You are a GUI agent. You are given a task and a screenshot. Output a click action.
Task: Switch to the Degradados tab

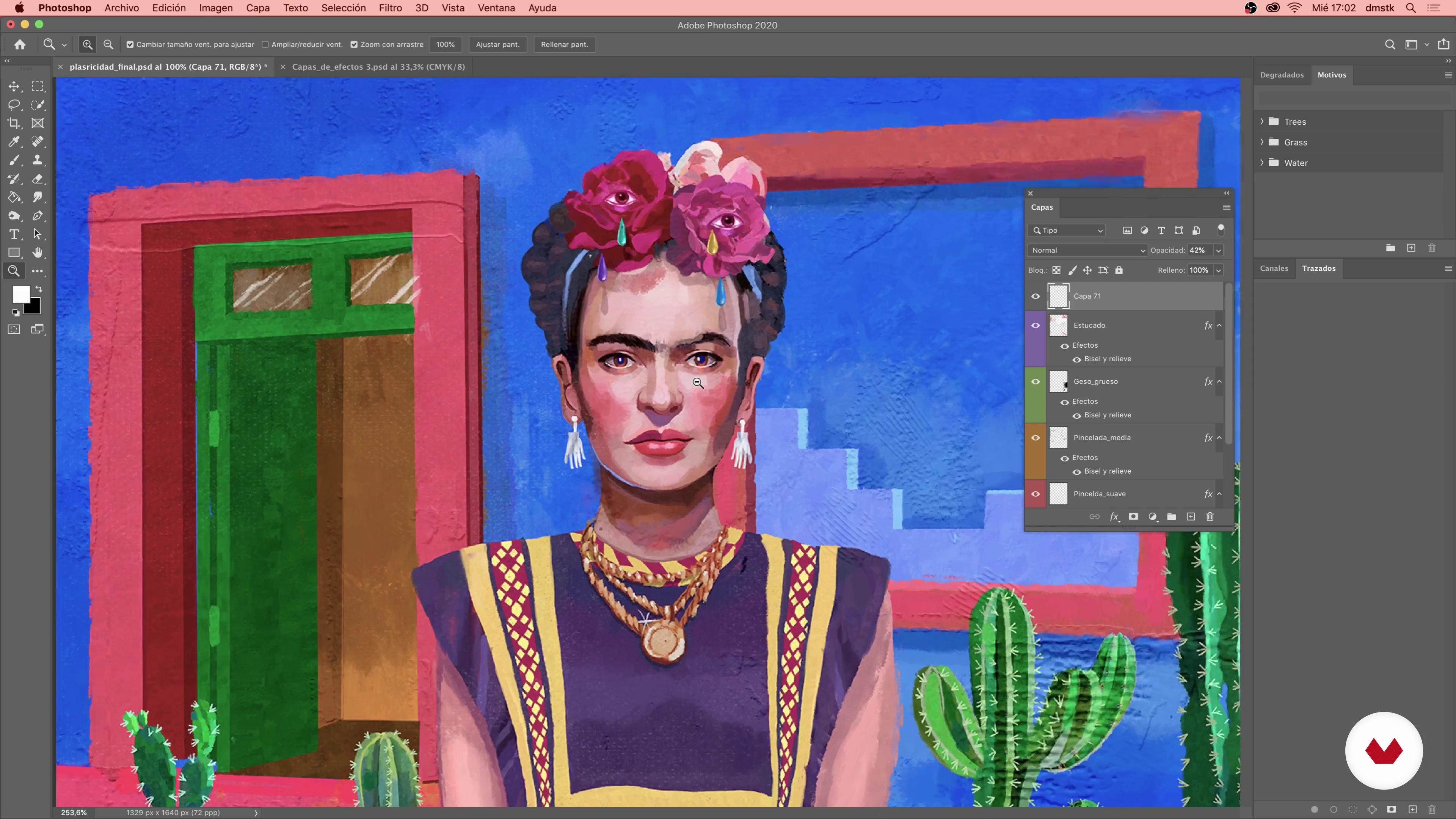click(1281, 75)
